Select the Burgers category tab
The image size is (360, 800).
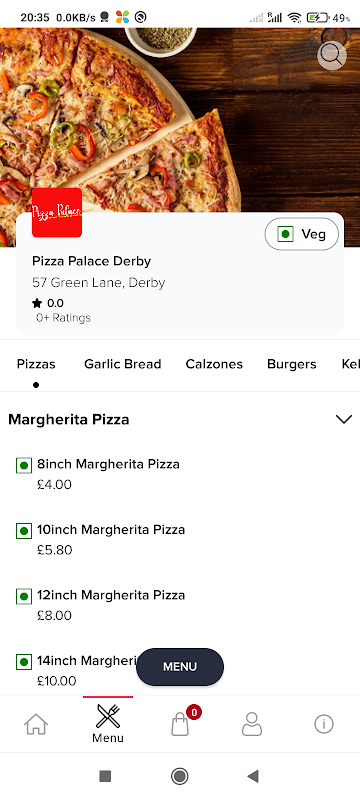tap(292, 364)
